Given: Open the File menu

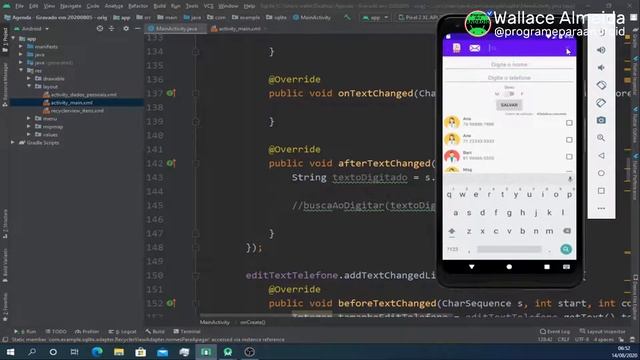Looking at the screenshot, I should (19, 6).
